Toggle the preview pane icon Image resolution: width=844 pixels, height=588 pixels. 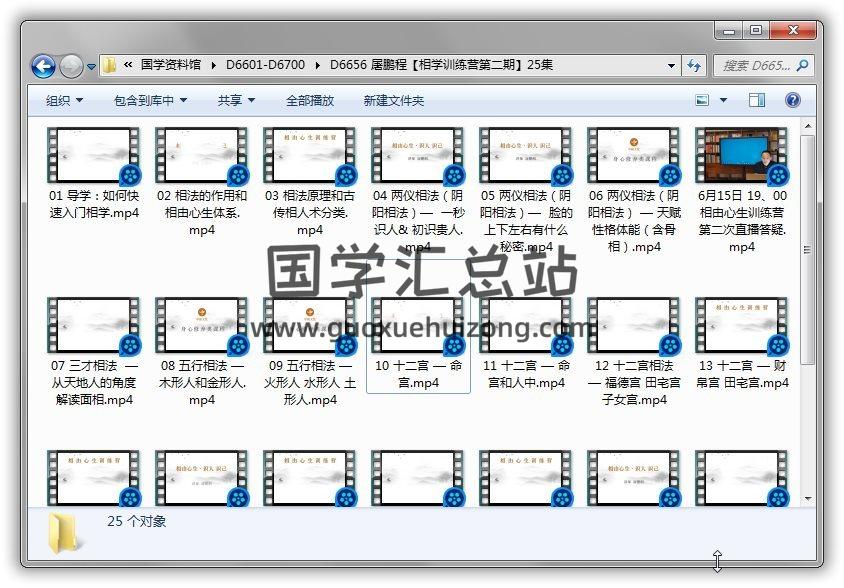click(757, 100)
